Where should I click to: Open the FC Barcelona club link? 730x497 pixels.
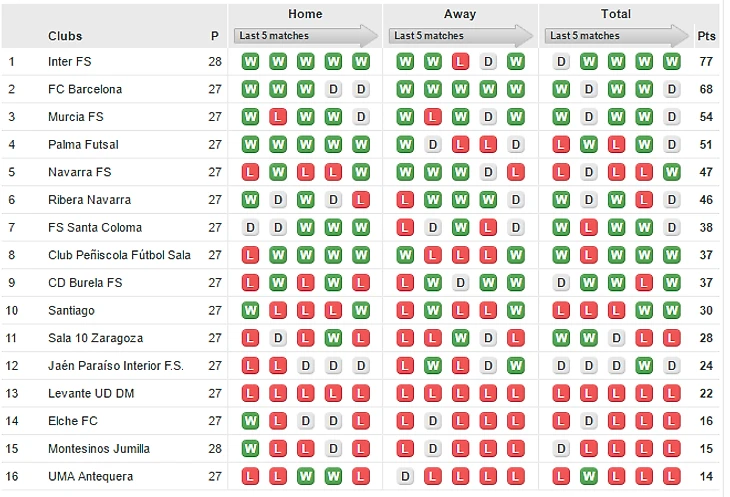85,89
